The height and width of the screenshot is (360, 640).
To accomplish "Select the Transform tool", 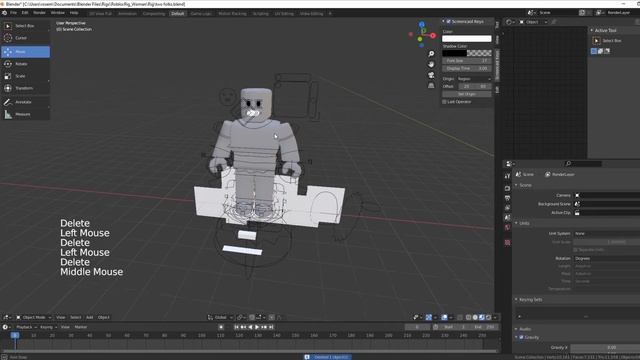I will [x=25, y=88].
